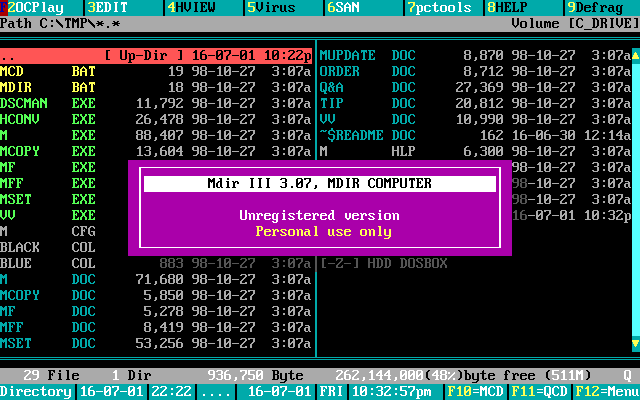Click the Path C:\TMP\*.* text
Image resolution: width=640 pixels, height=400 pixels.
click(x=60, y=24)
